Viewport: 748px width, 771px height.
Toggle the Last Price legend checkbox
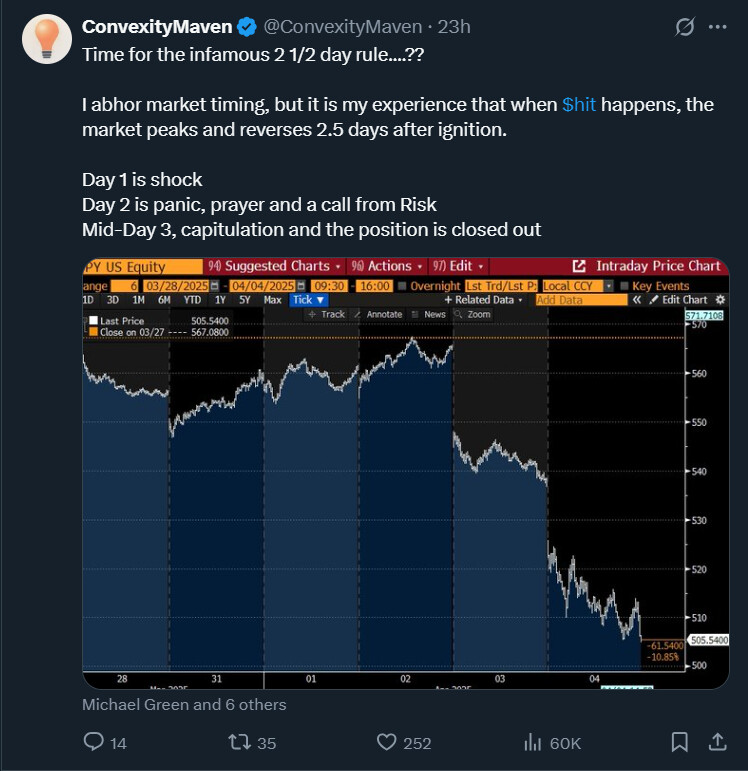point(93,320)
